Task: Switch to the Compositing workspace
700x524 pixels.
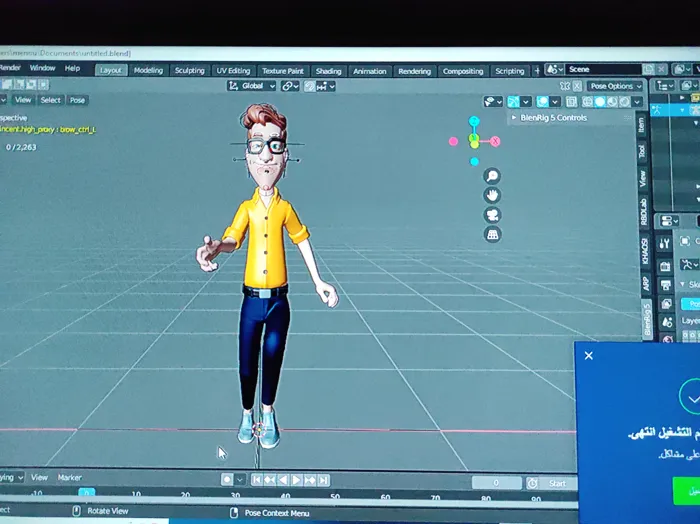Action: tap(463, 71)
